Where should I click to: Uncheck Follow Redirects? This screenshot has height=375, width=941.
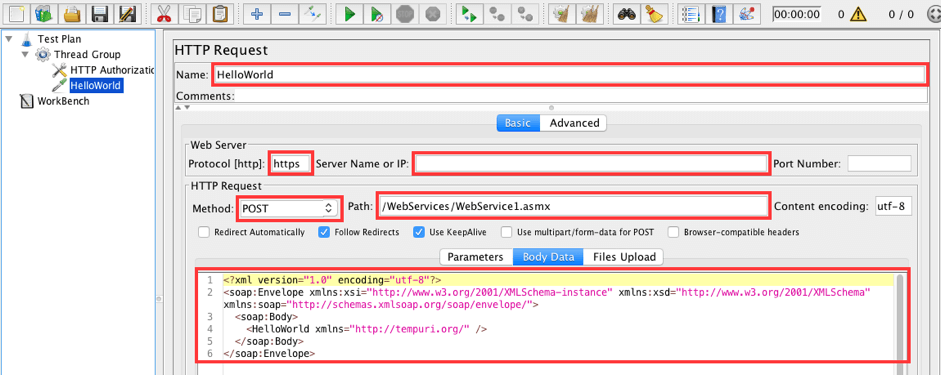coord(325,232)
